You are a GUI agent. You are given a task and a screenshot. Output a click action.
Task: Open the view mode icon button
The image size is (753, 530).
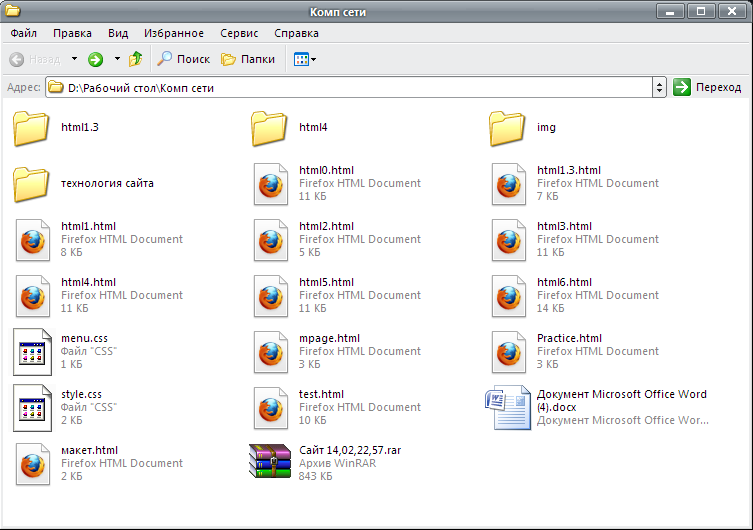tap(301, 60)
